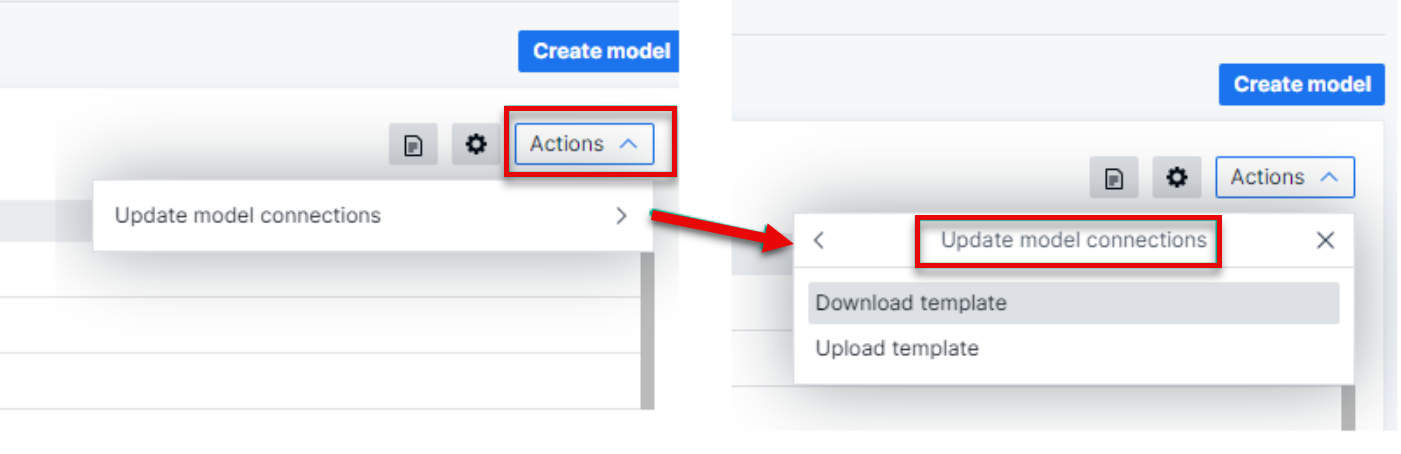Choose Upload template from the submenu

click(x=897, y=348)
